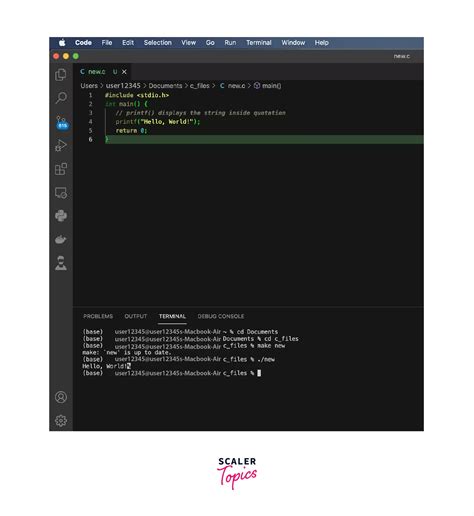
Task: Click Documents in the breadcrumb path
Action: click(165, 86)
